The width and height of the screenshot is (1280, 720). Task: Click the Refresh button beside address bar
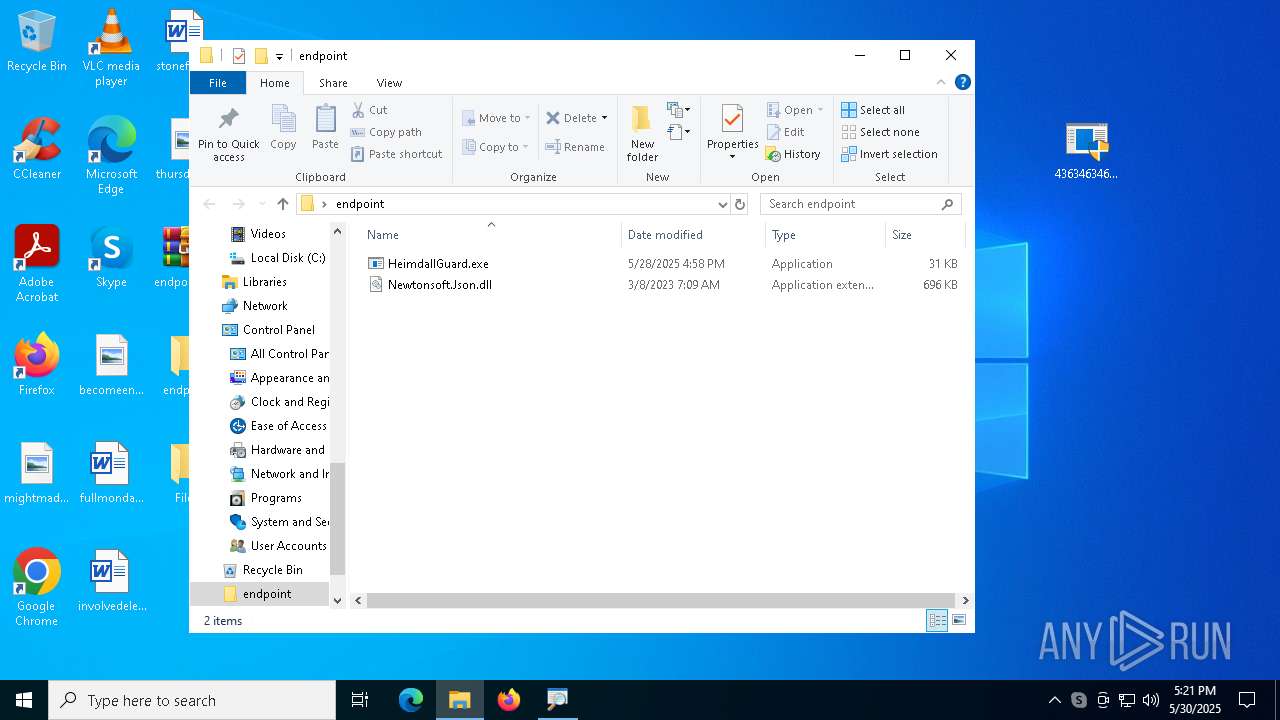click(x=740, y=204)
